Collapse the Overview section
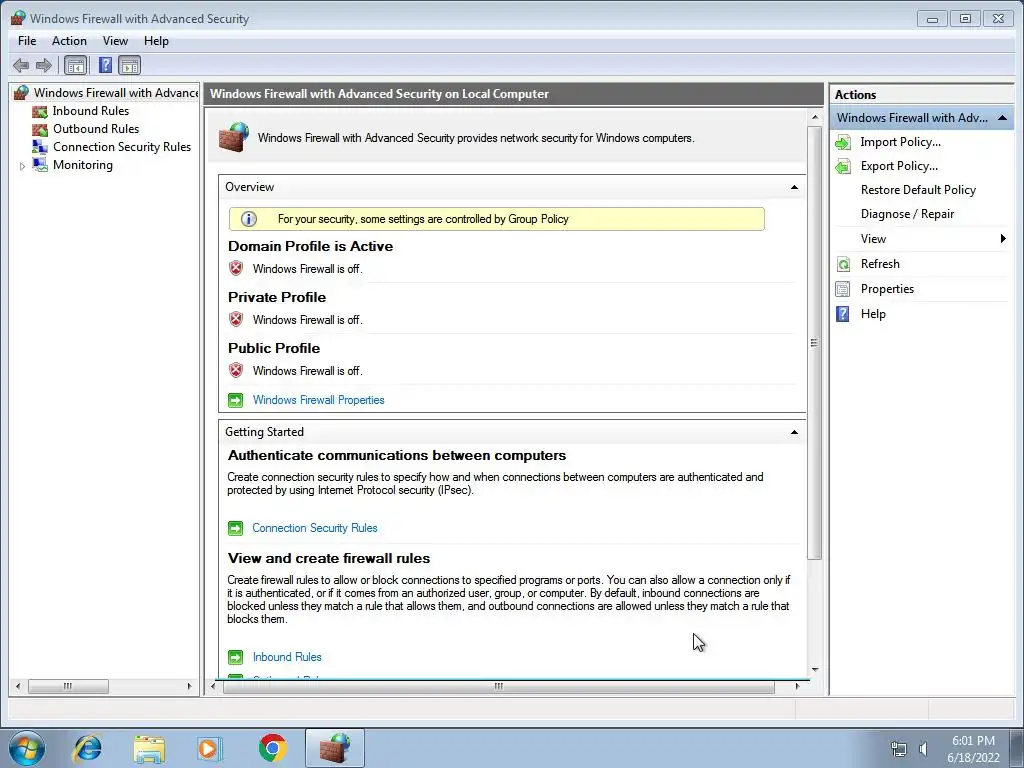The width and height of the screenshot is (1024, 768). pos(794,187)
